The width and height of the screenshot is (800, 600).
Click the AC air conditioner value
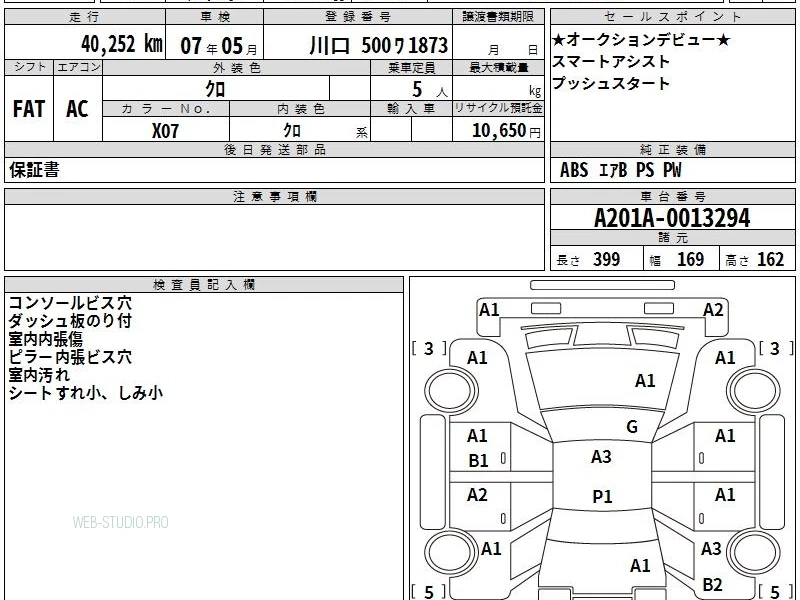pos(78,109)
